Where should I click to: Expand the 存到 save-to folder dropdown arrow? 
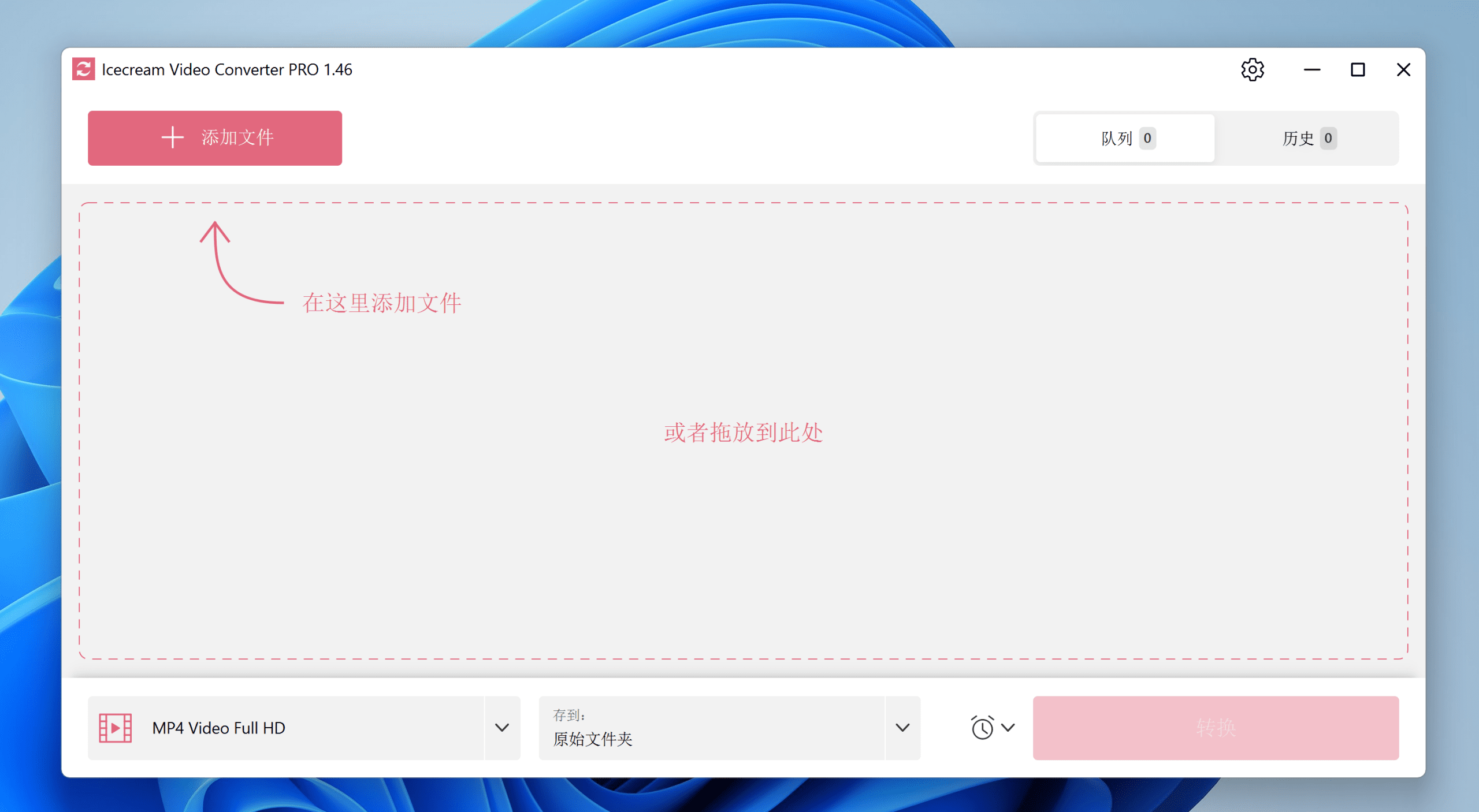point(902,728)
